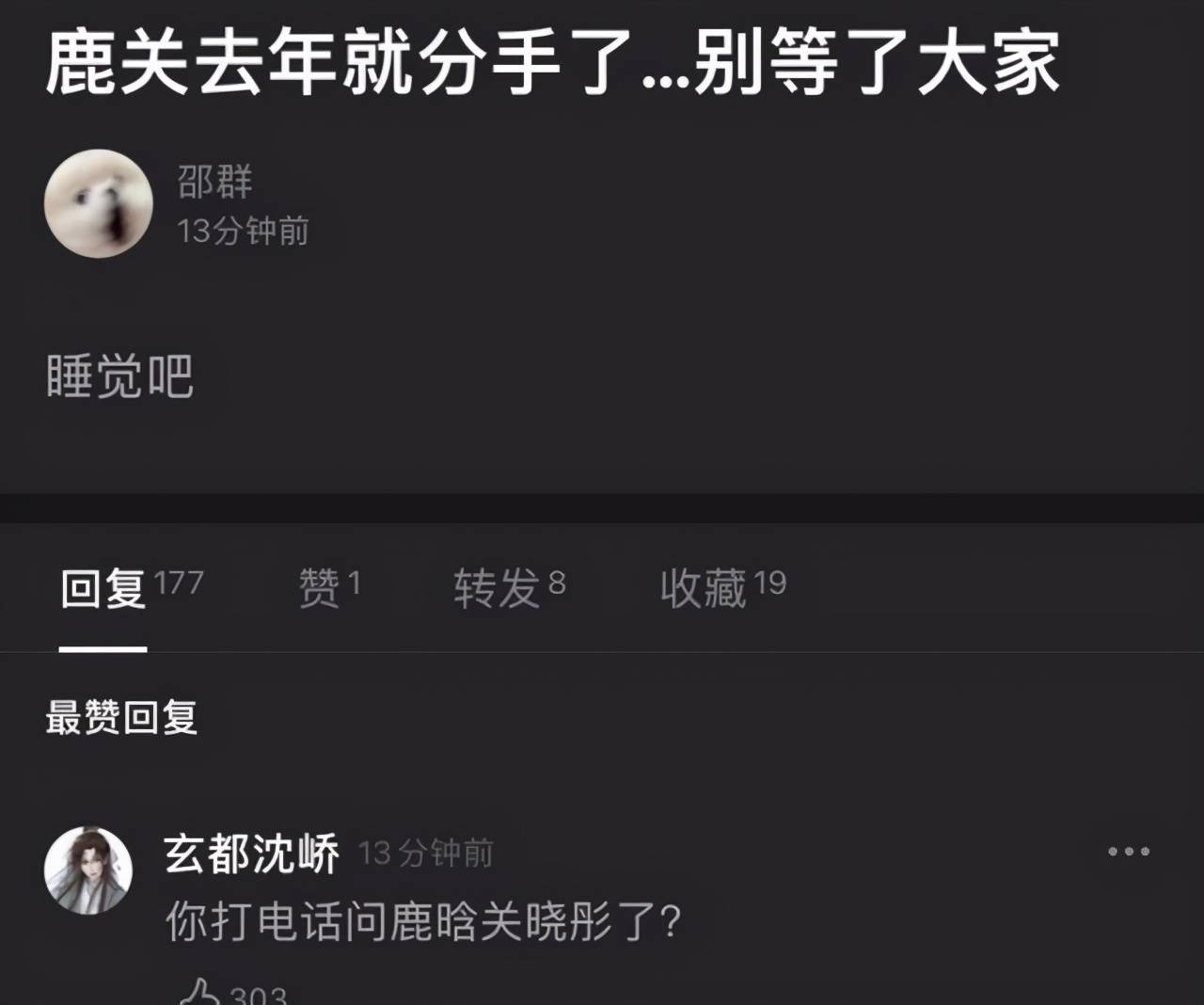Tap the 8 reposts count

(557, 582)
